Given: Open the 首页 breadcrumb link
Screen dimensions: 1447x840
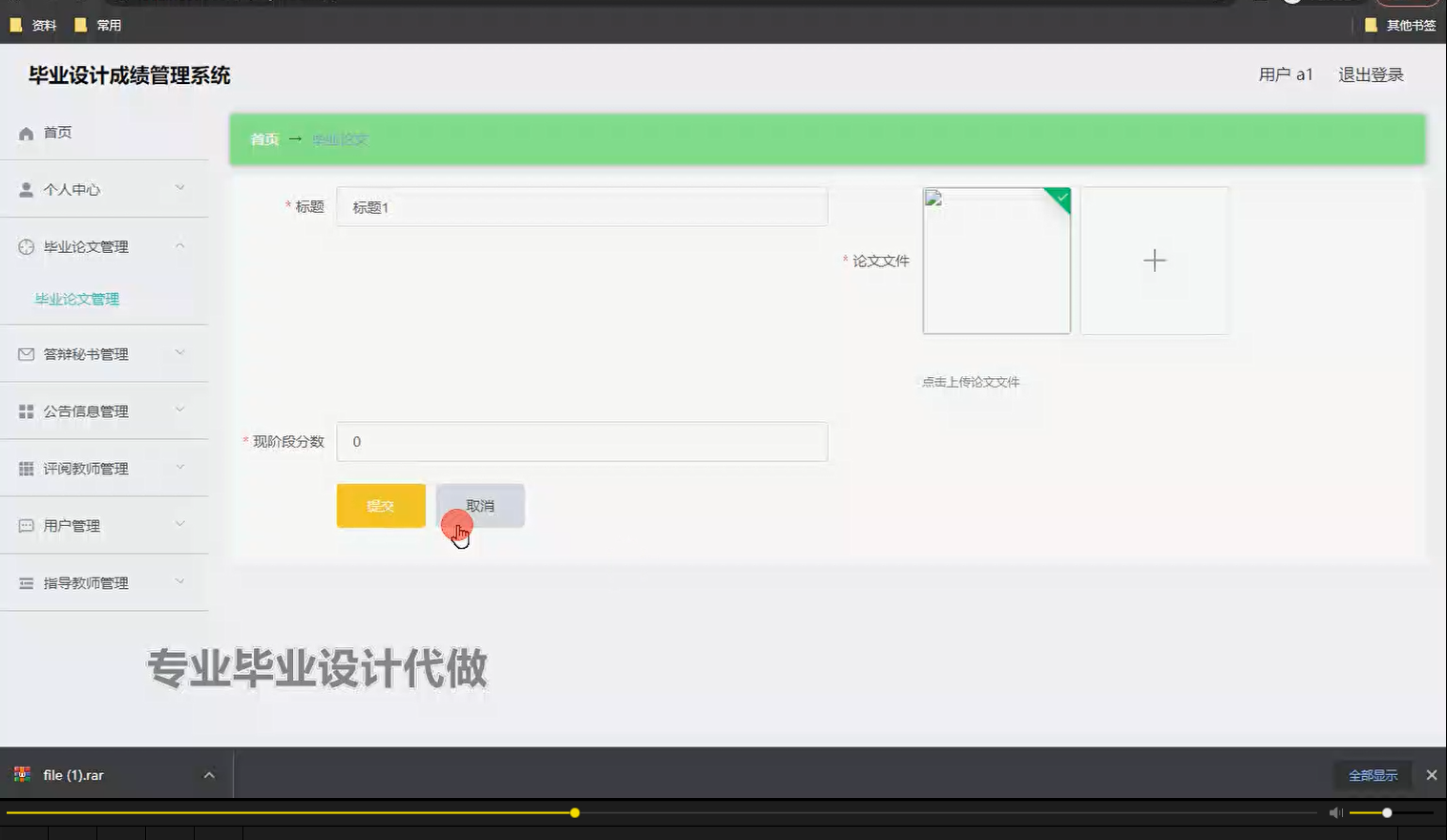Looking at the screenshot, I should coord(263,138).
